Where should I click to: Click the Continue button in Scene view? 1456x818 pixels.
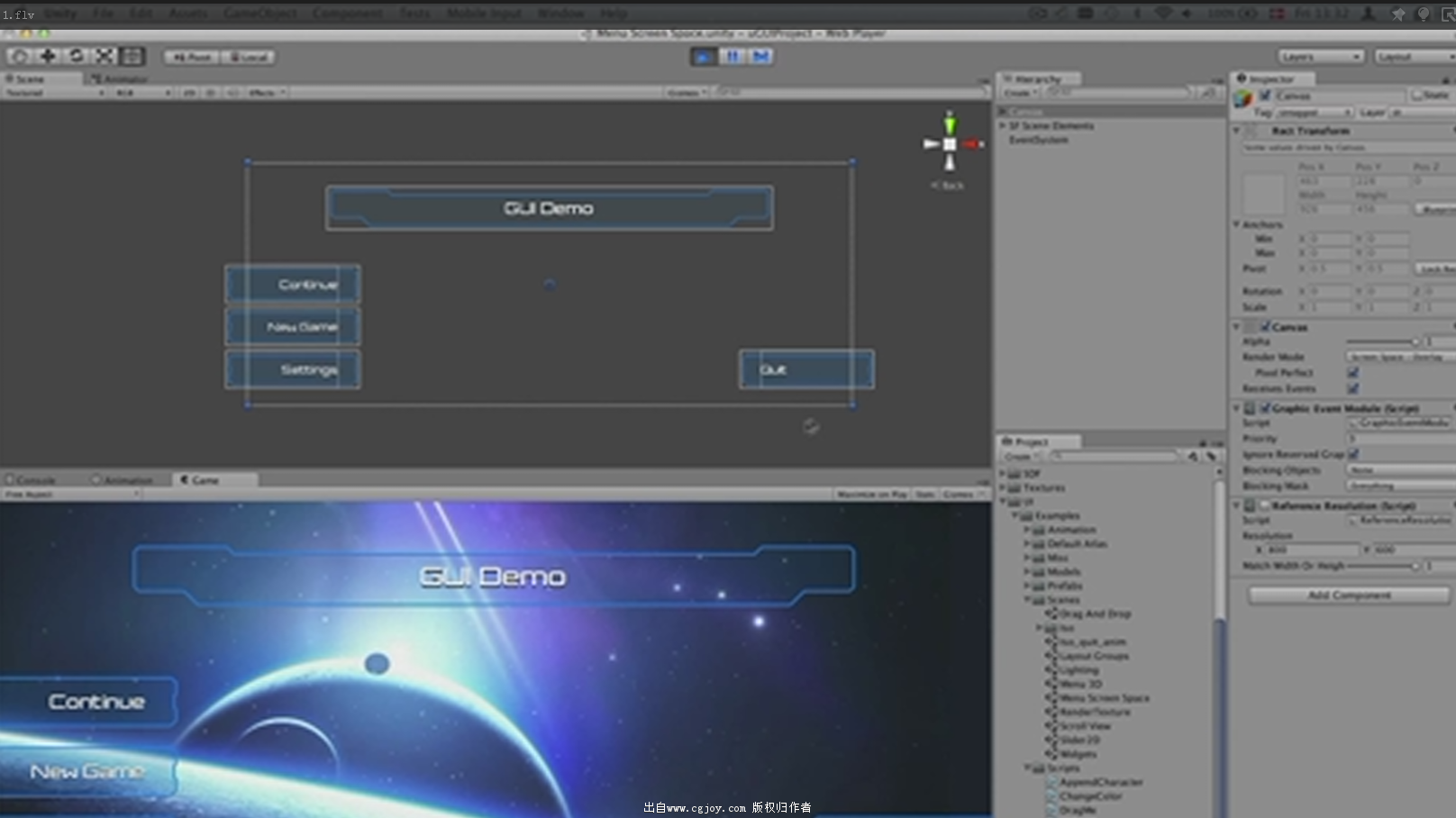(293, 284)
